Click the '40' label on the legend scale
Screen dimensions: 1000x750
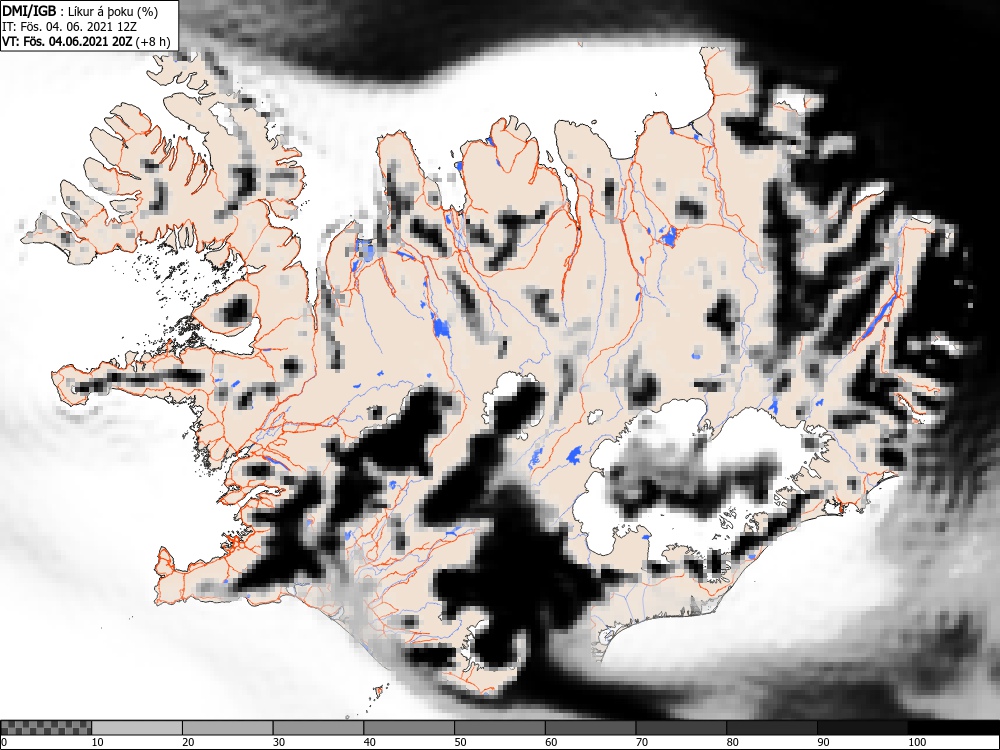point(369,742)
